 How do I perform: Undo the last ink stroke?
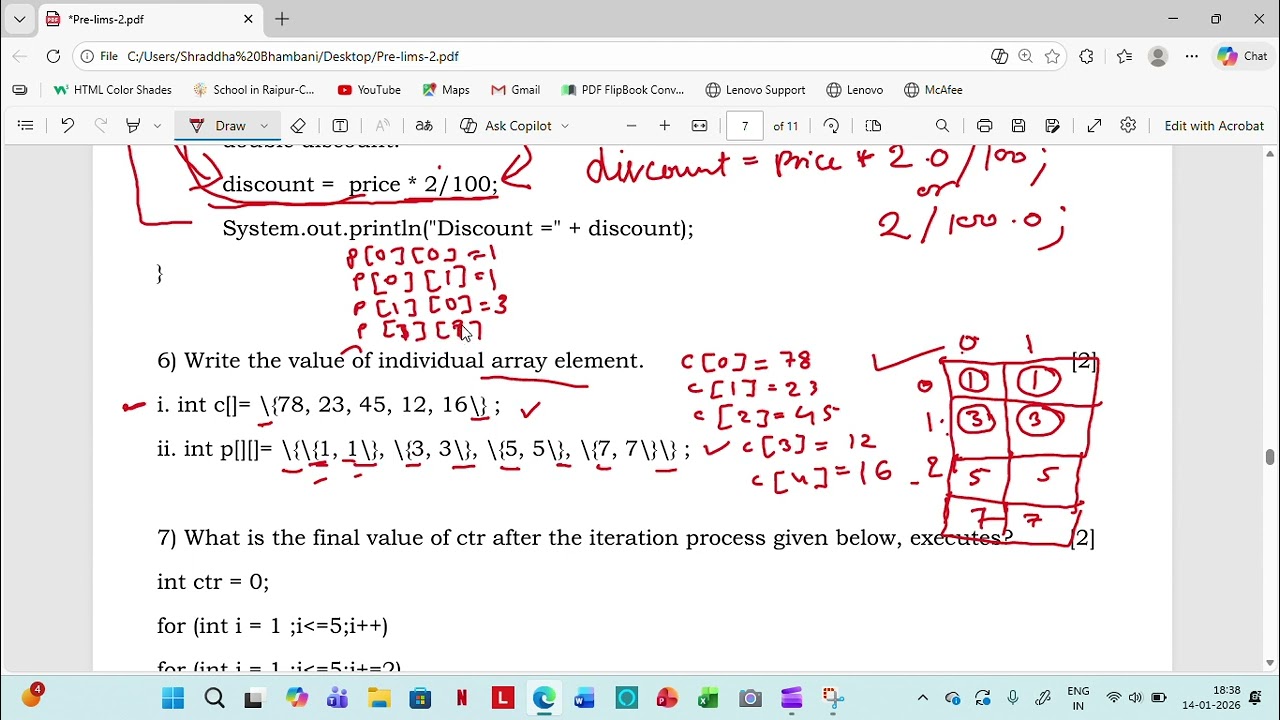coord(67,126)
